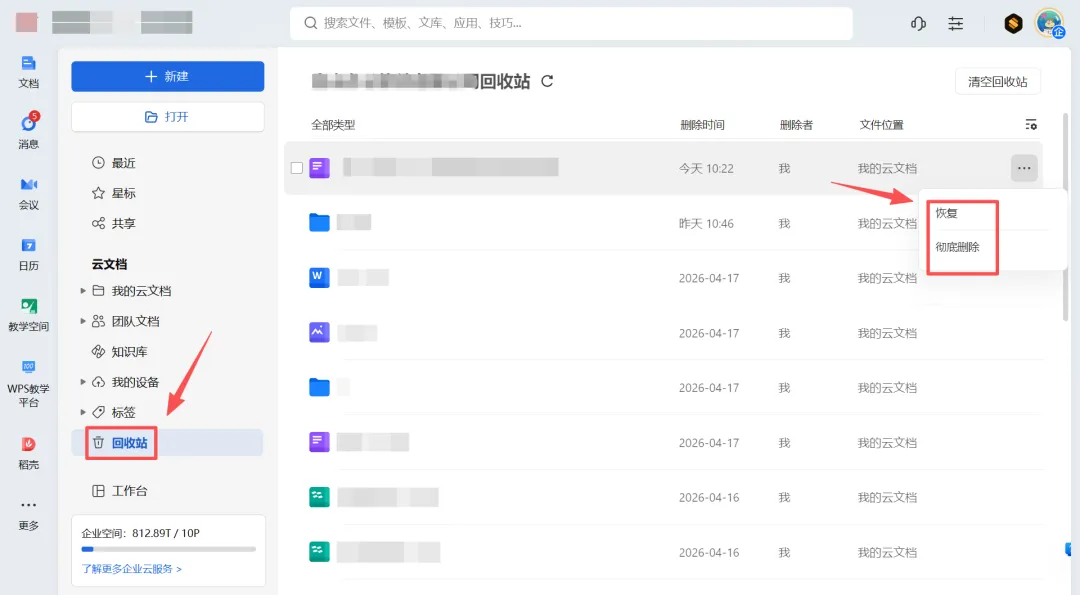Click the search files input field
The image size is (1080, 595).
pyautogui.click(x=571, y=23)
